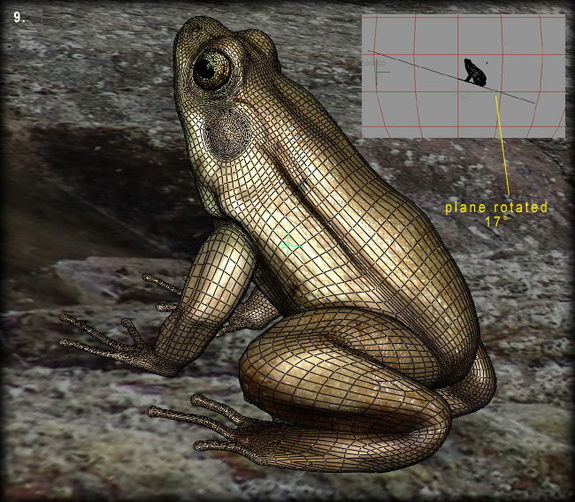The height and width of the screenshot is (502, 575).
Task: Select the circular eardrum mesh behind the eye
Action: tap(229, 133)
